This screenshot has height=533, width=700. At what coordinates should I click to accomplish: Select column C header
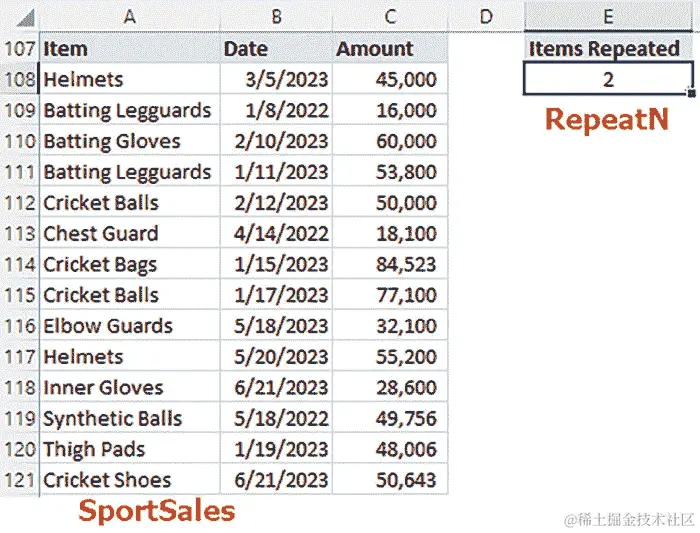pyautogui.click(x=390, y=17)
